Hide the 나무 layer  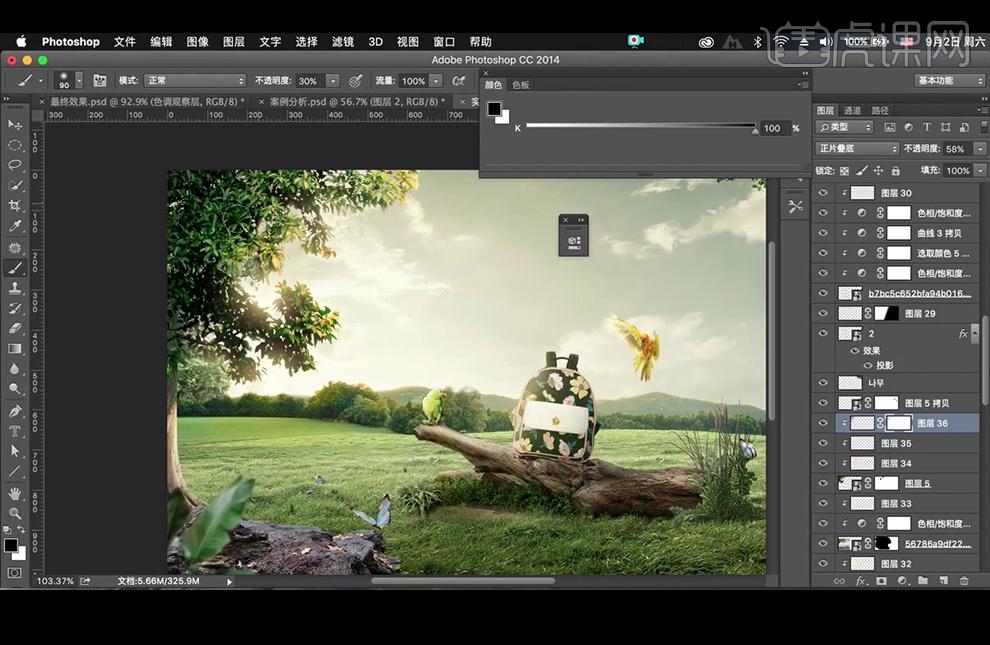[823, 383]
